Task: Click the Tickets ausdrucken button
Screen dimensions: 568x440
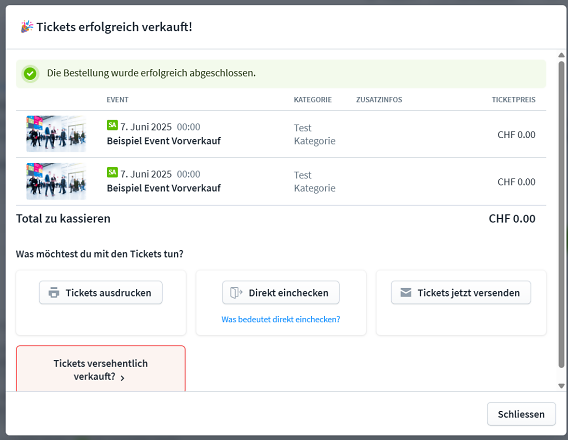Action: coord(101,293)
